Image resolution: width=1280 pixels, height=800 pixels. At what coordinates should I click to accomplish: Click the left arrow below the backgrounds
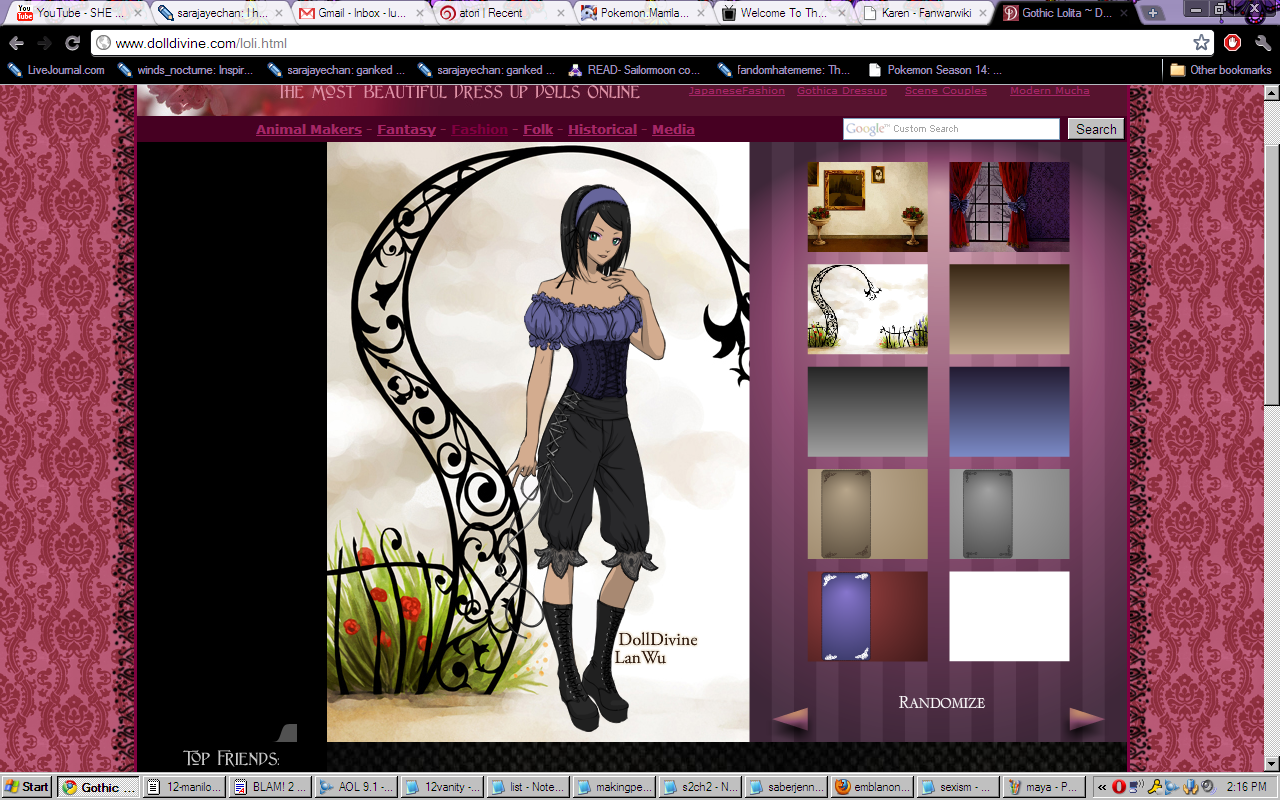coord(790,719)
